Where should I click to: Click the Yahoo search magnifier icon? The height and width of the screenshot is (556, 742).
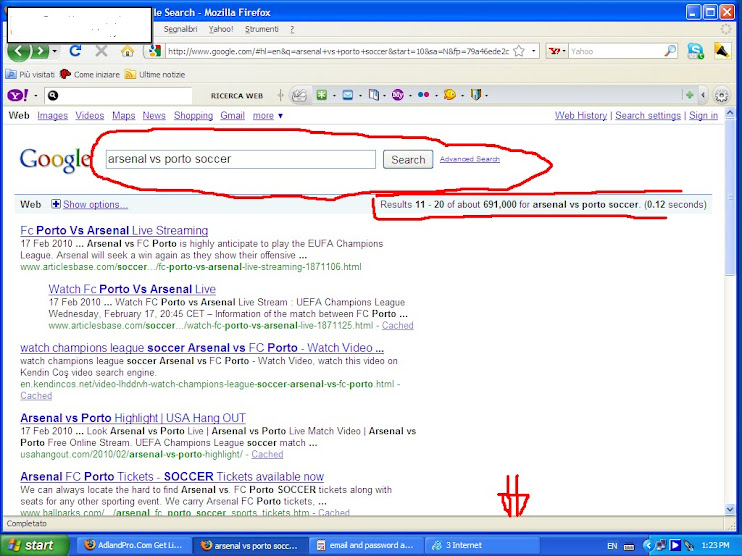click(x=671, y=51)
